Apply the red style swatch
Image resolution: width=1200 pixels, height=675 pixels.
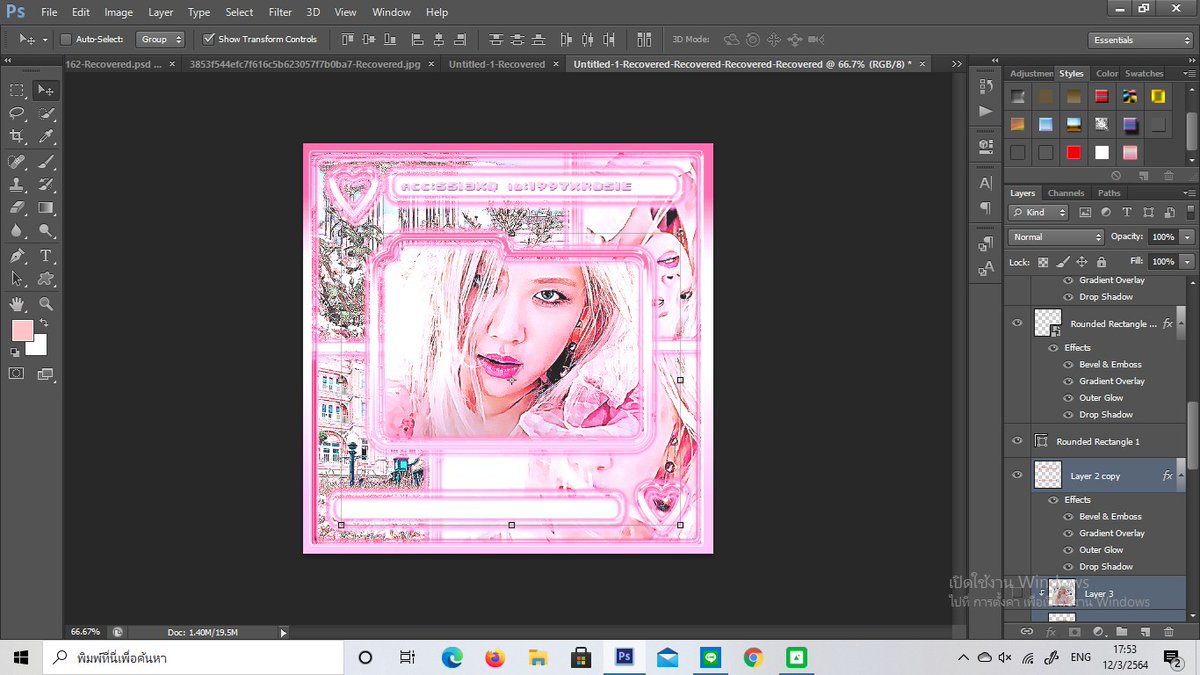point(1073,153)
